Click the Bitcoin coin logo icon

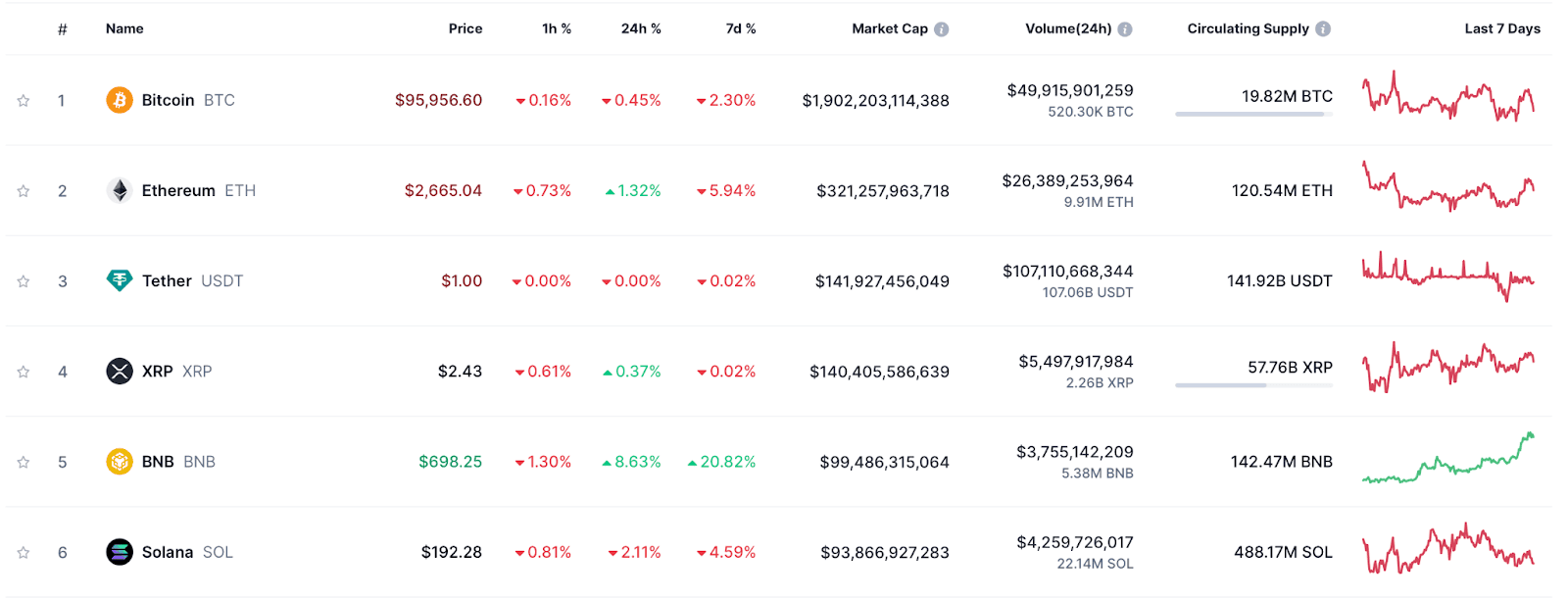pyautogui.click(x=120, y=100)
